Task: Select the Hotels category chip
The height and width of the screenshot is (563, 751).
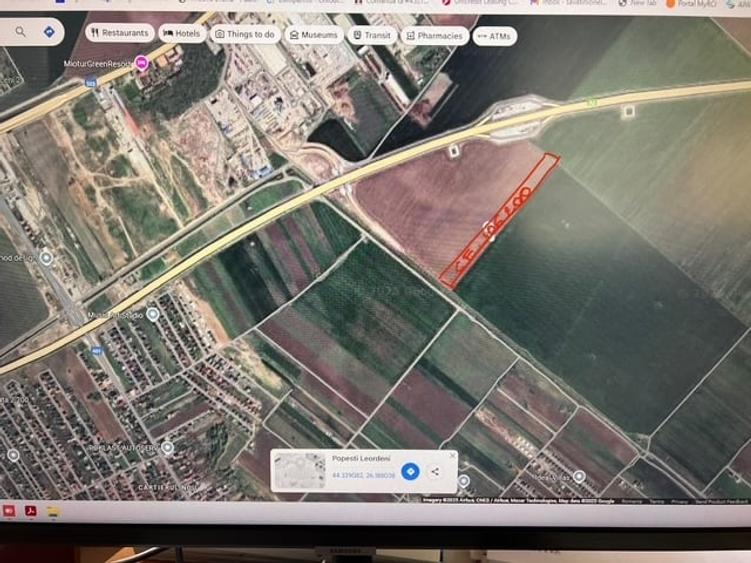Action: click(181, 33)
